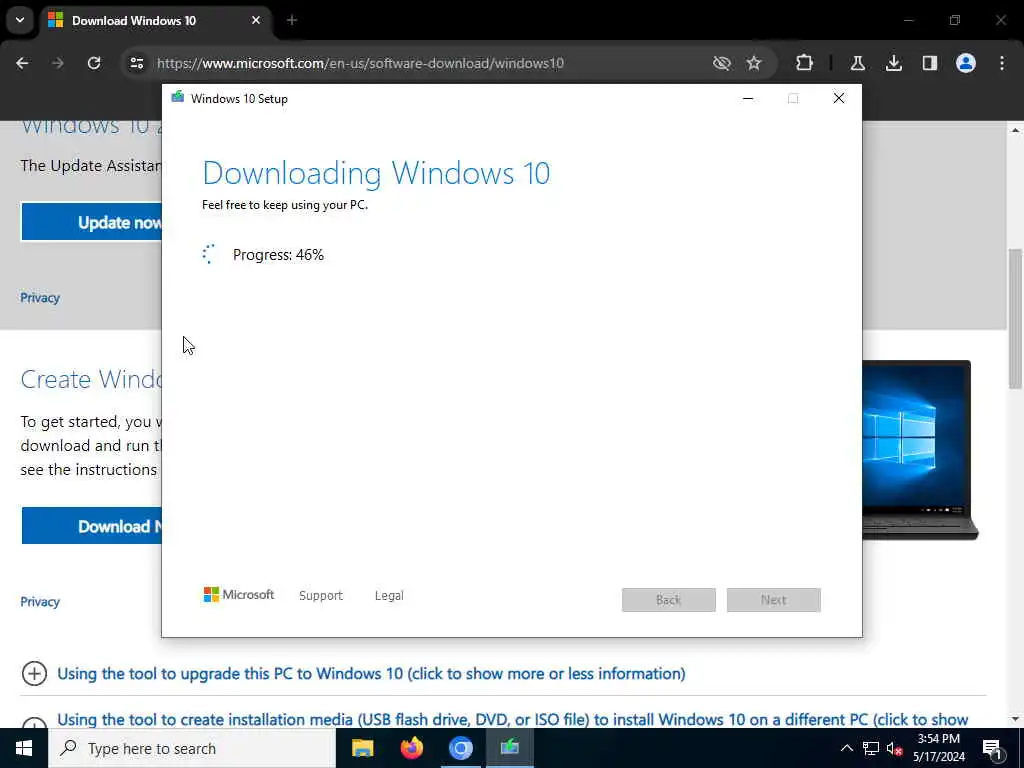Reload the Microsoft download page
Image resolution: width=1024 pixels, height=768 pixels.
click(x=94, y=63)
